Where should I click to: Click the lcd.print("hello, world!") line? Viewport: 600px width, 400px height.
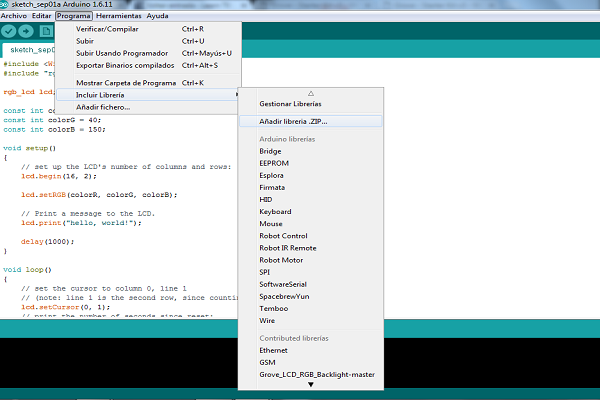pyautogui.click(x=81, y=223)
